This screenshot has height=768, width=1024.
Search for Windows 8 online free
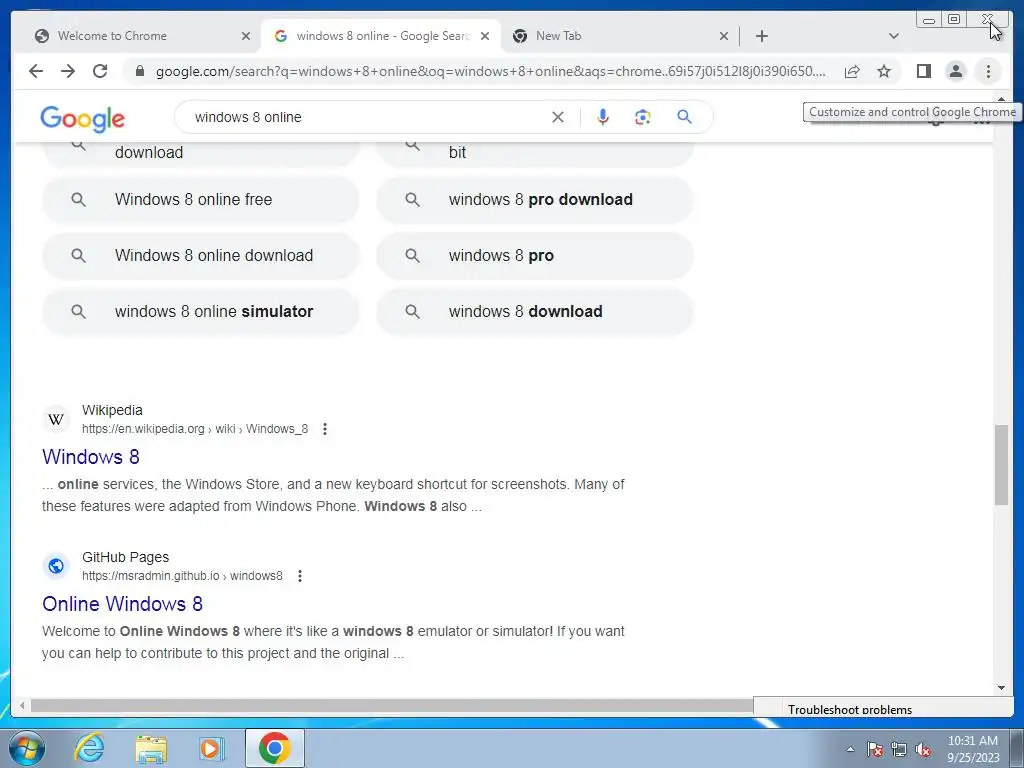(200, 200)
